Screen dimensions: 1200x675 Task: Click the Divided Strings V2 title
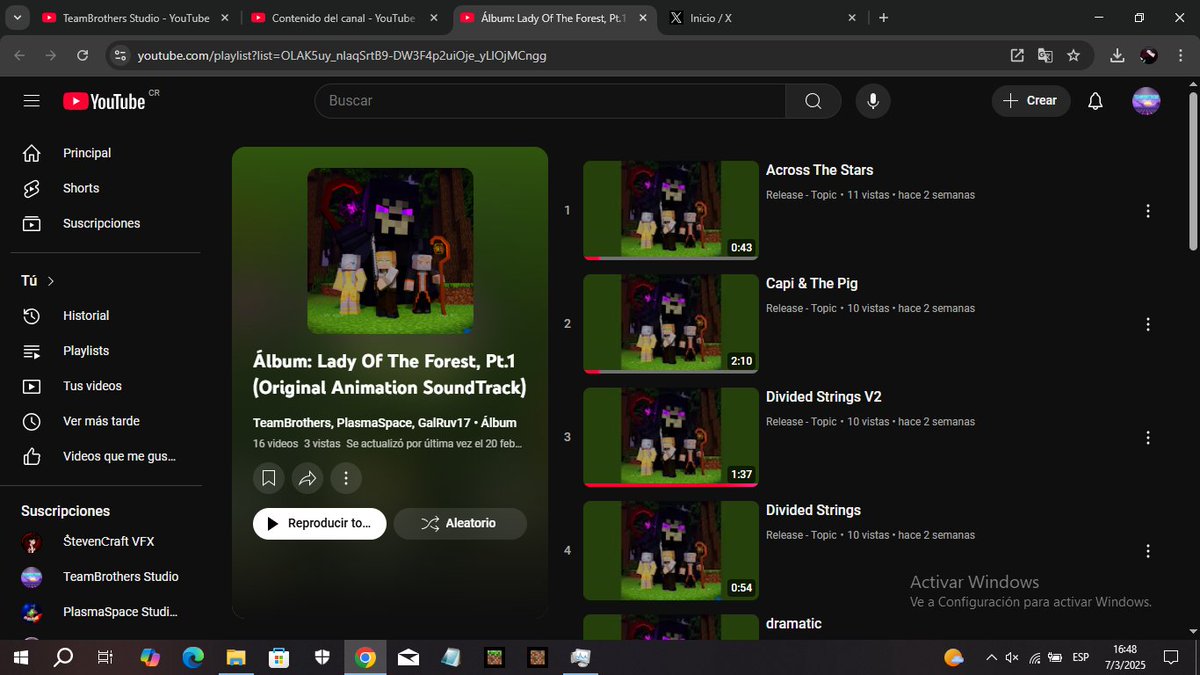823,397
